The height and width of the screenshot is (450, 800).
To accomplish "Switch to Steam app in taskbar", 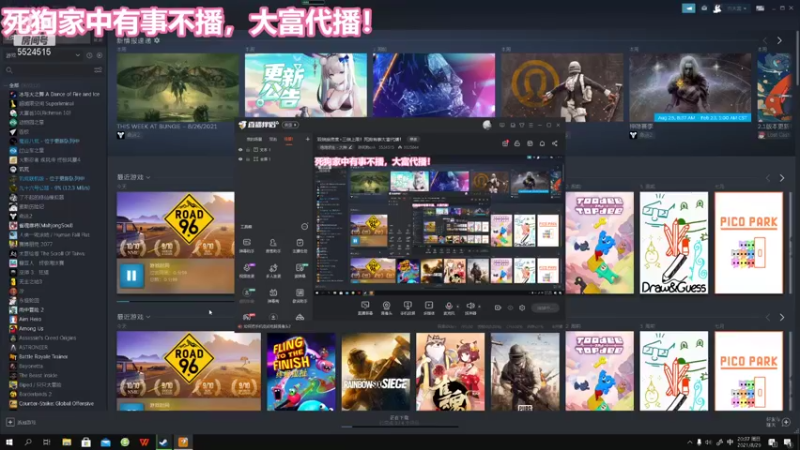I will 163,442.
